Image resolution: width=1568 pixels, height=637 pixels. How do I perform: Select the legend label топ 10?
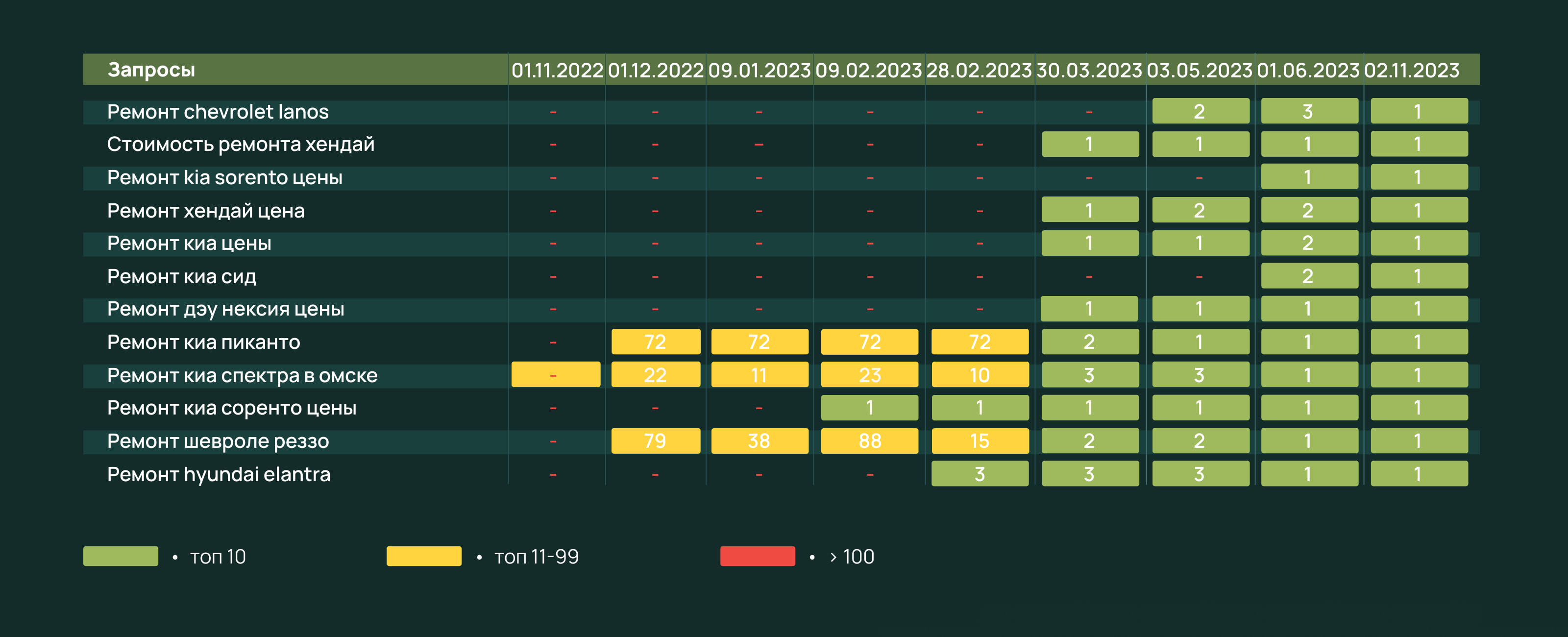coord(218,557)
